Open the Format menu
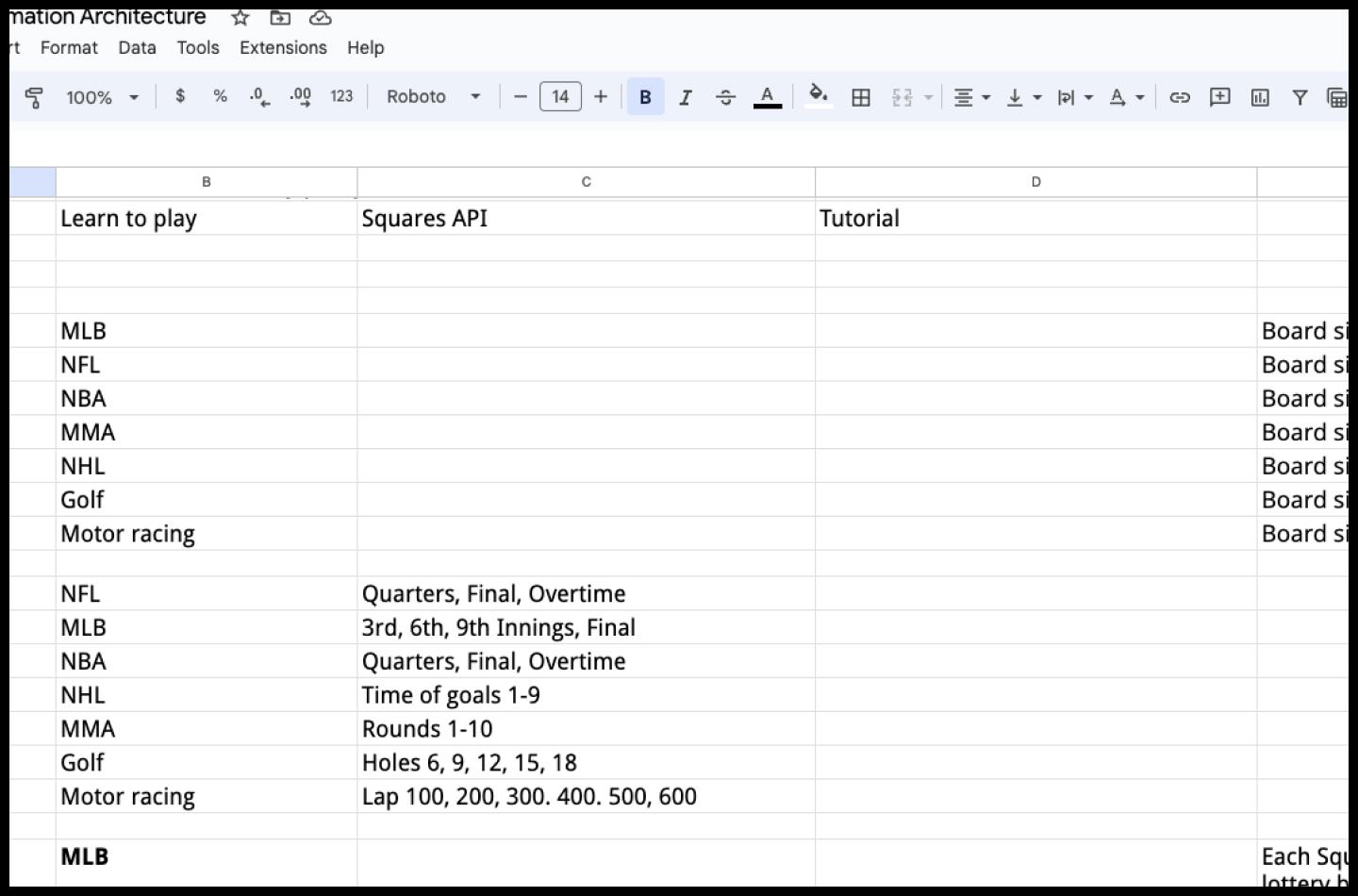The height and width of the screenshot is (896, 1358). tap(69, 47)
